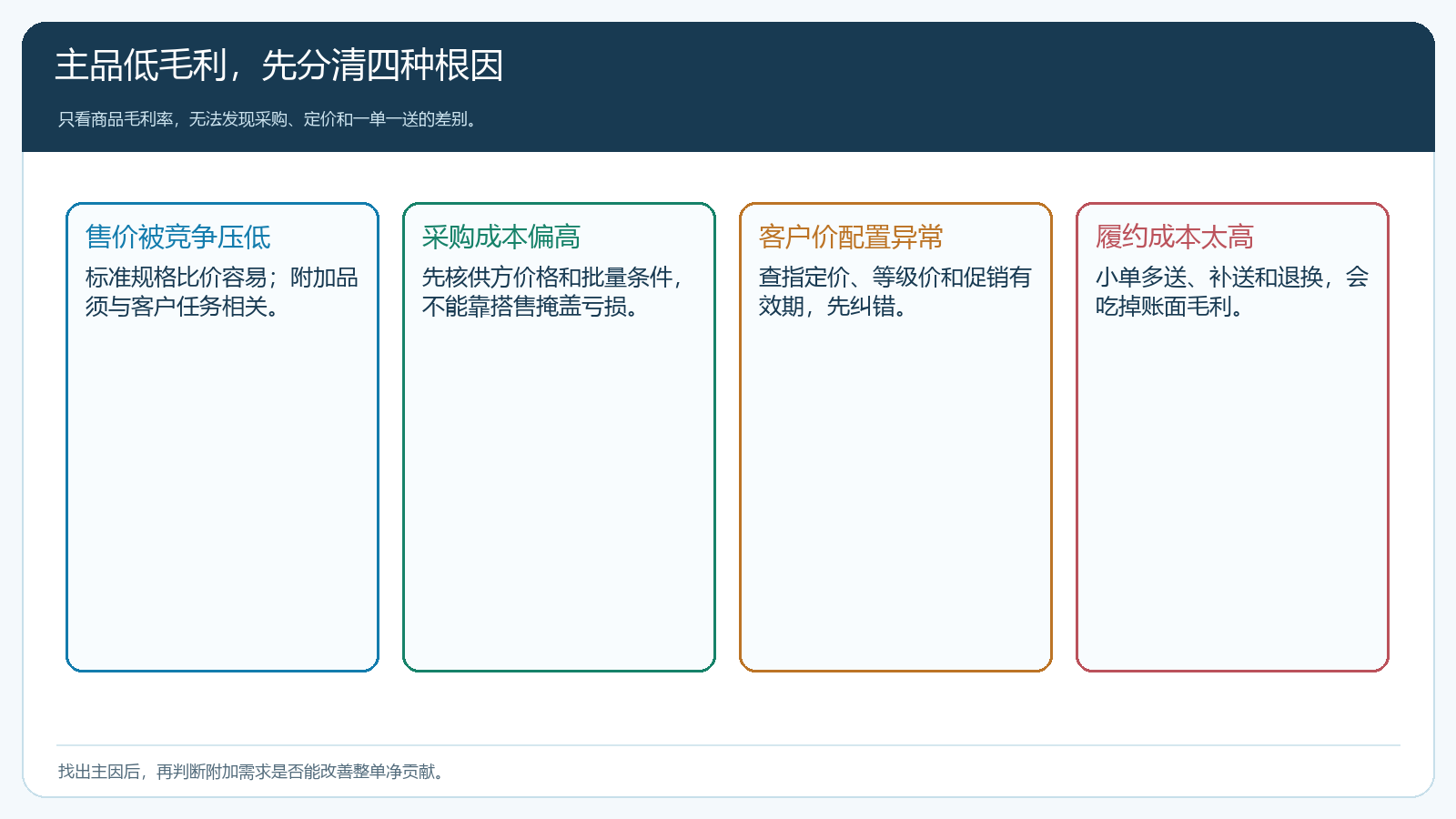Click the red card heading 履约成本太高

1175,237
